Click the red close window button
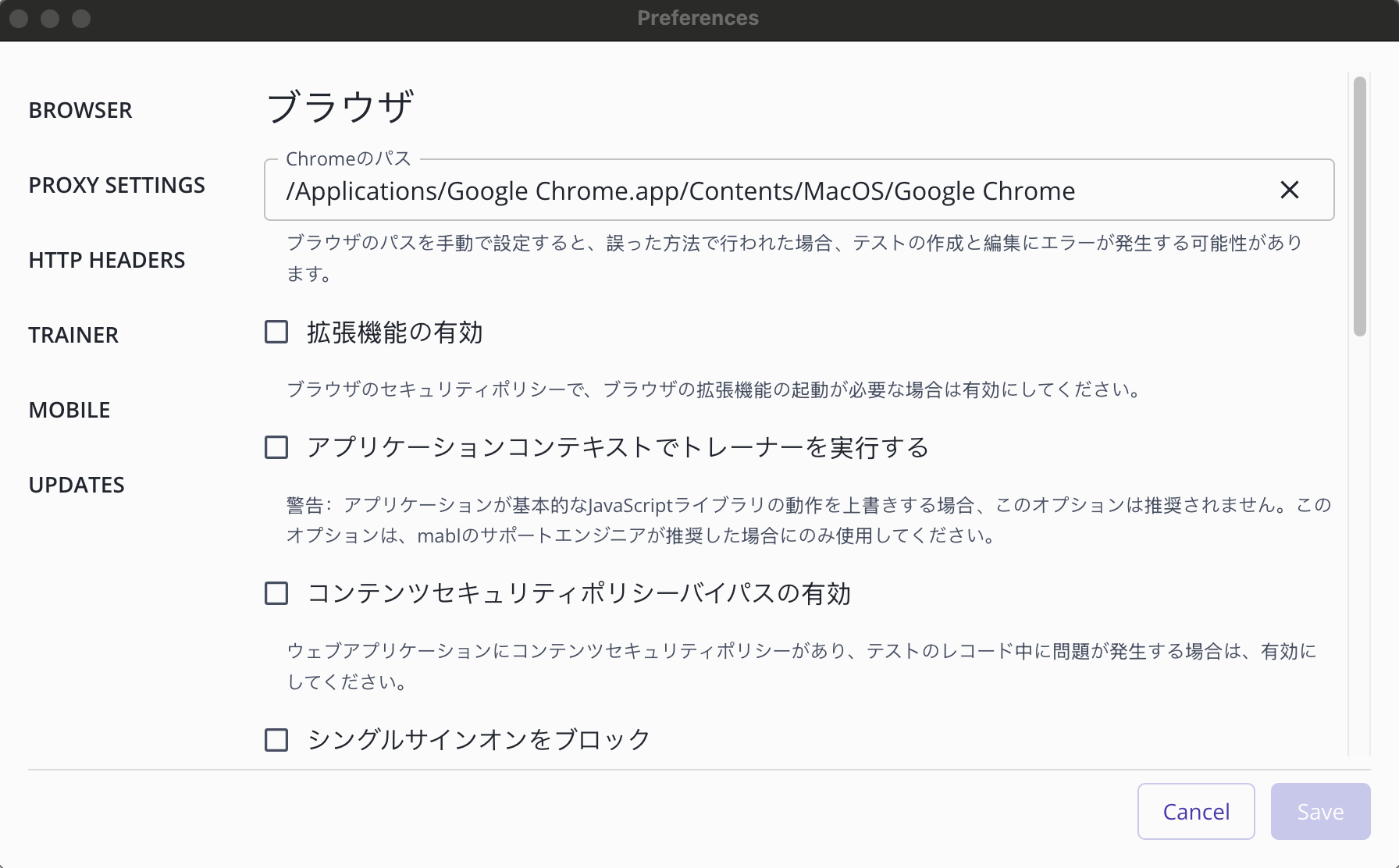1399x868 pixels. [20, 18]
